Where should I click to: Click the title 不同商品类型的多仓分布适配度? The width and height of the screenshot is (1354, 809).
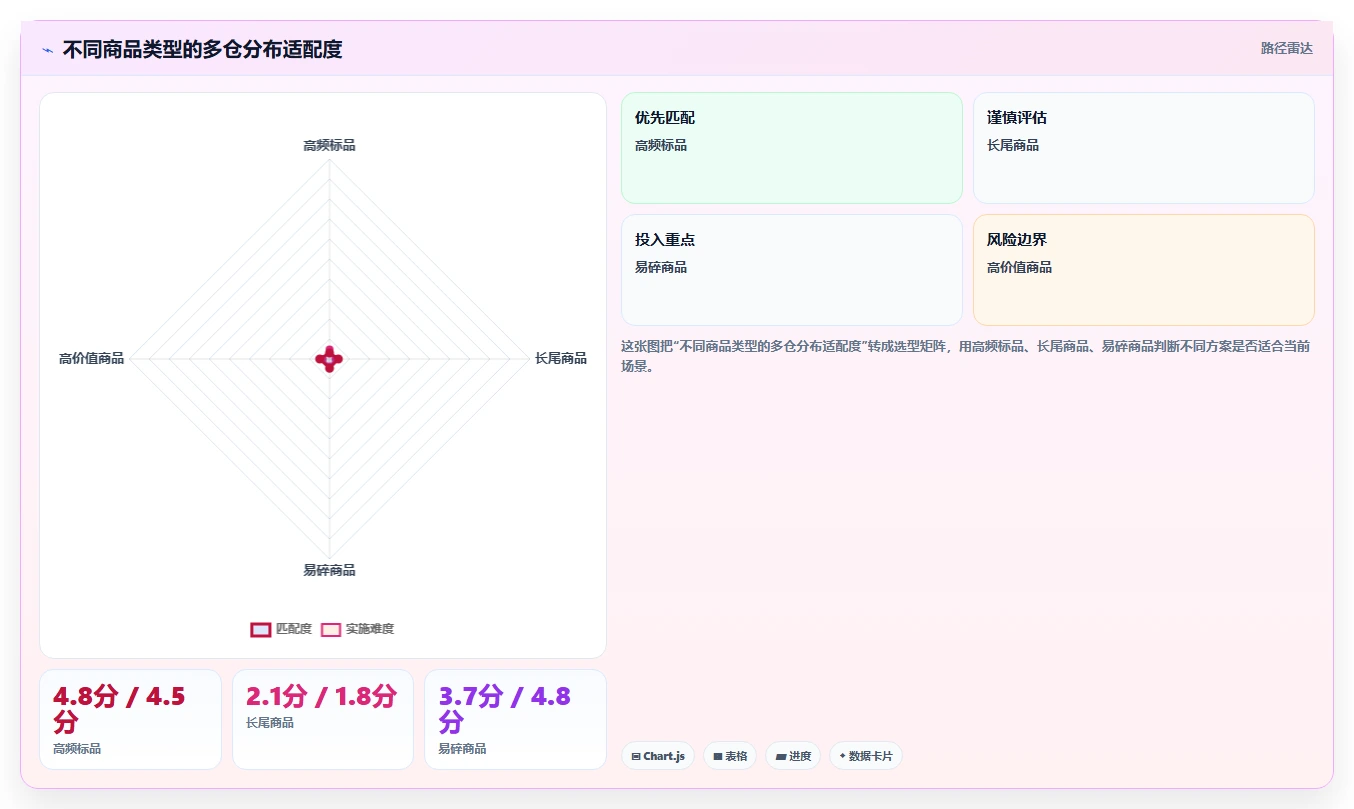pyautogui.click(x=202, y=49)
